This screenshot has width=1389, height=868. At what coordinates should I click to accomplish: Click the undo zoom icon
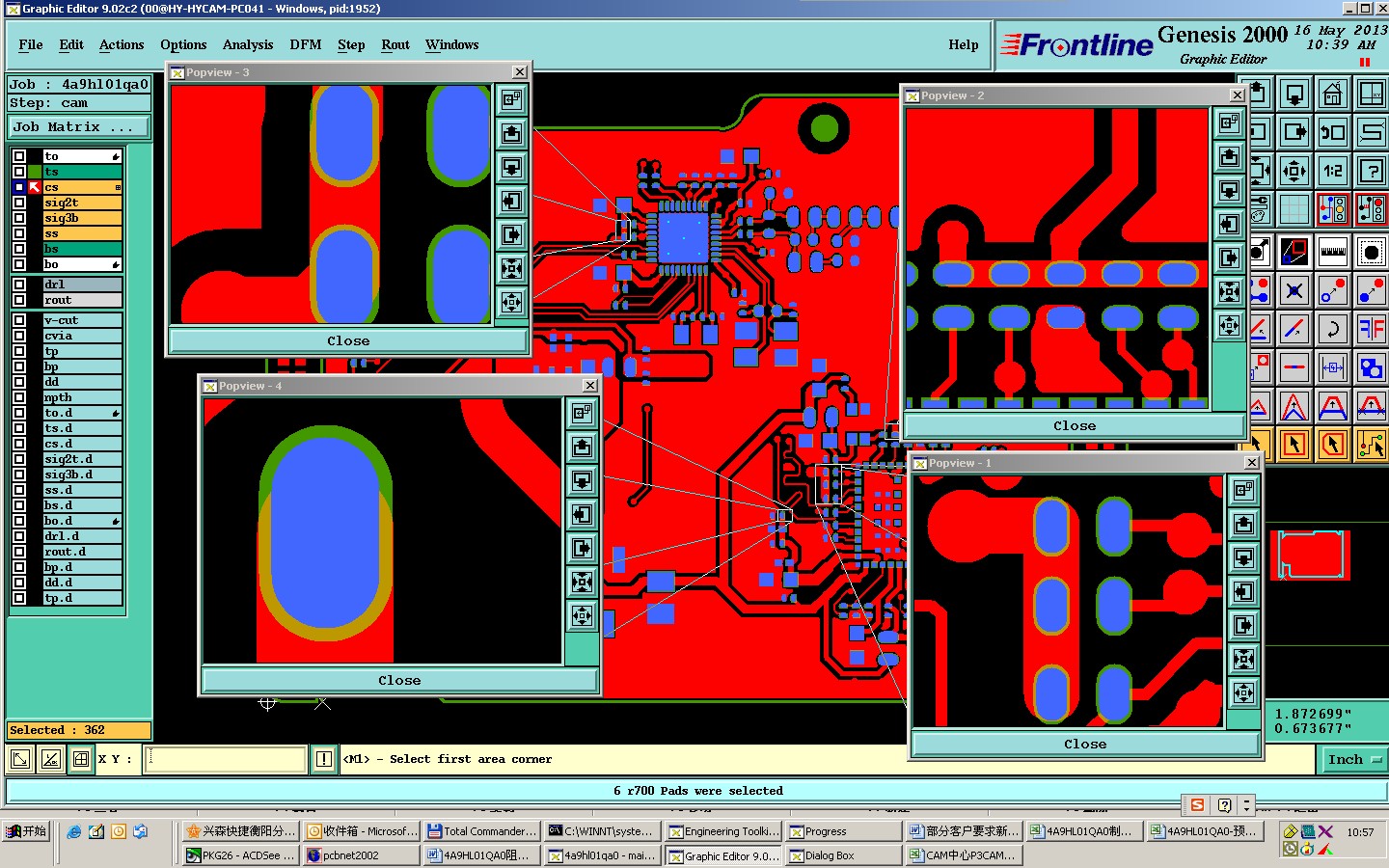[x=1332, y=132]
